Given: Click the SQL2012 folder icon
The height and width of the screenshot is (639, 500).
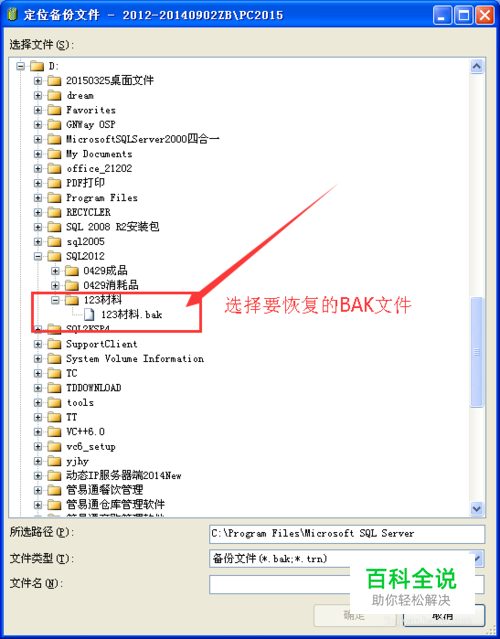Looking at the screenshot, I should pyautogui.click(x=54, y=256).
